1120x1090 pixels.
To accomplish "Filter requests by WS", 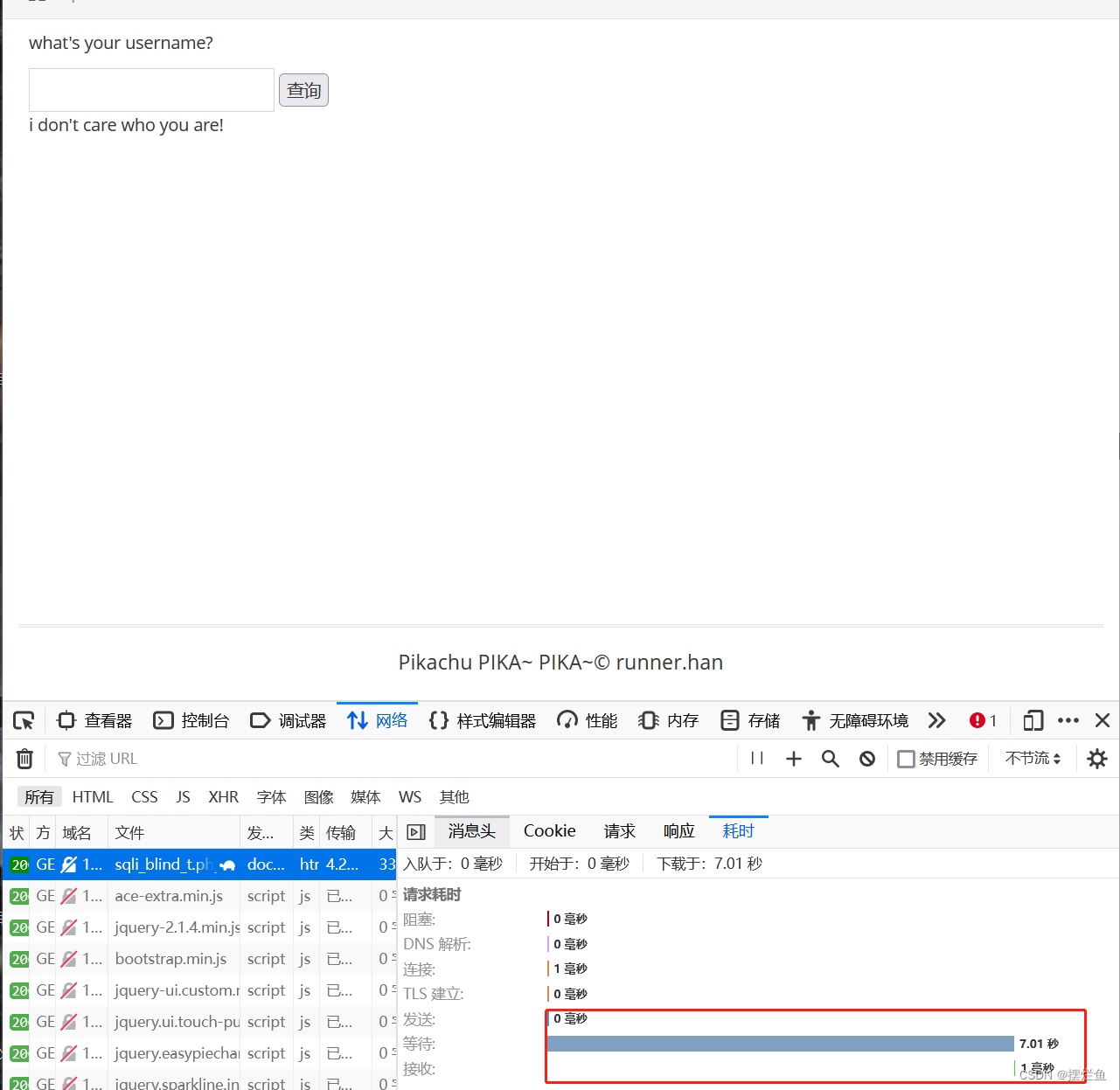I will pyautogui.click(x=409, y=797).
